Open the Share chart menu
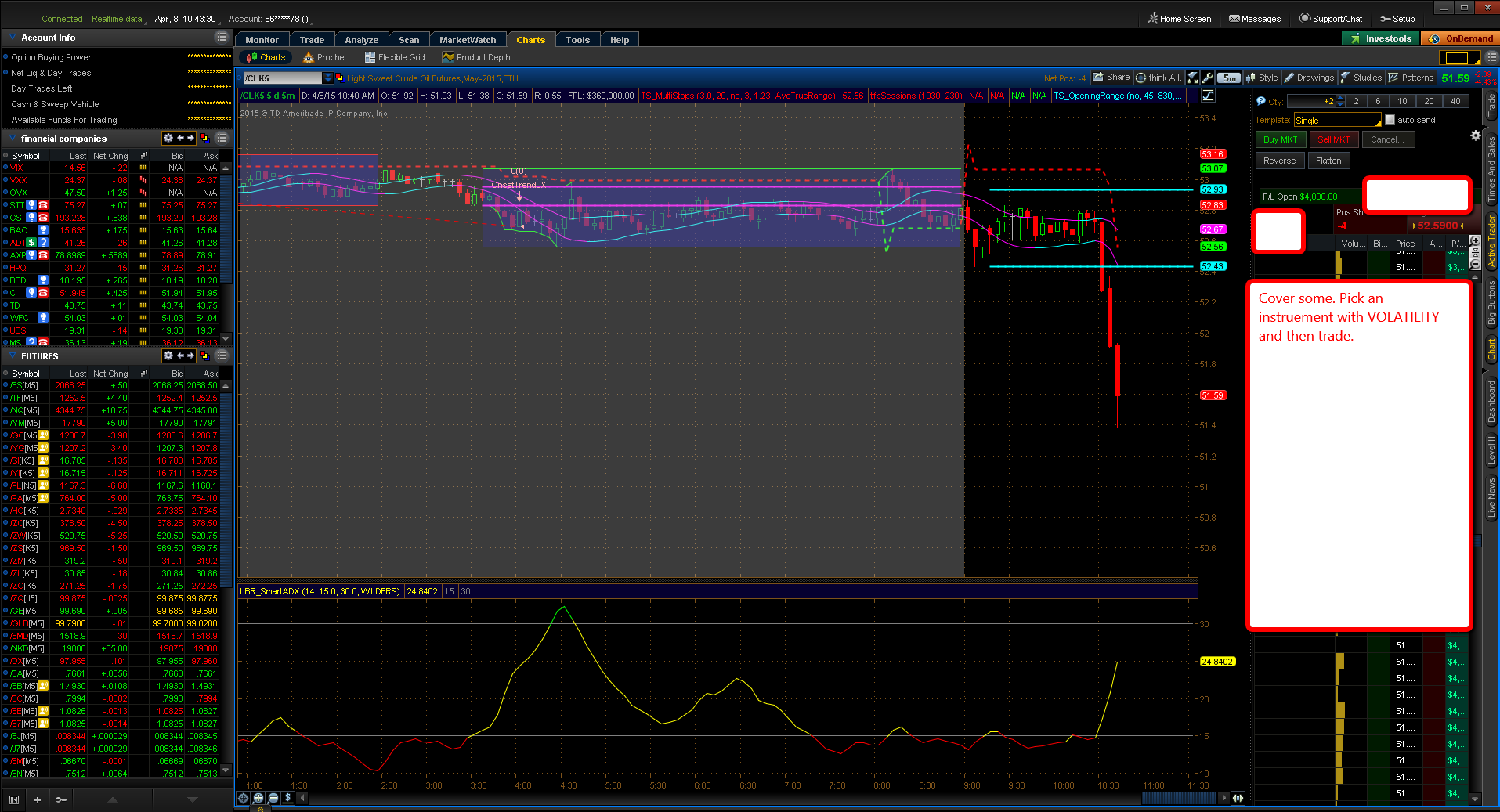The height and width of the screenshot is (812, 1500). pyautogui.click(x=1111, y=78)
